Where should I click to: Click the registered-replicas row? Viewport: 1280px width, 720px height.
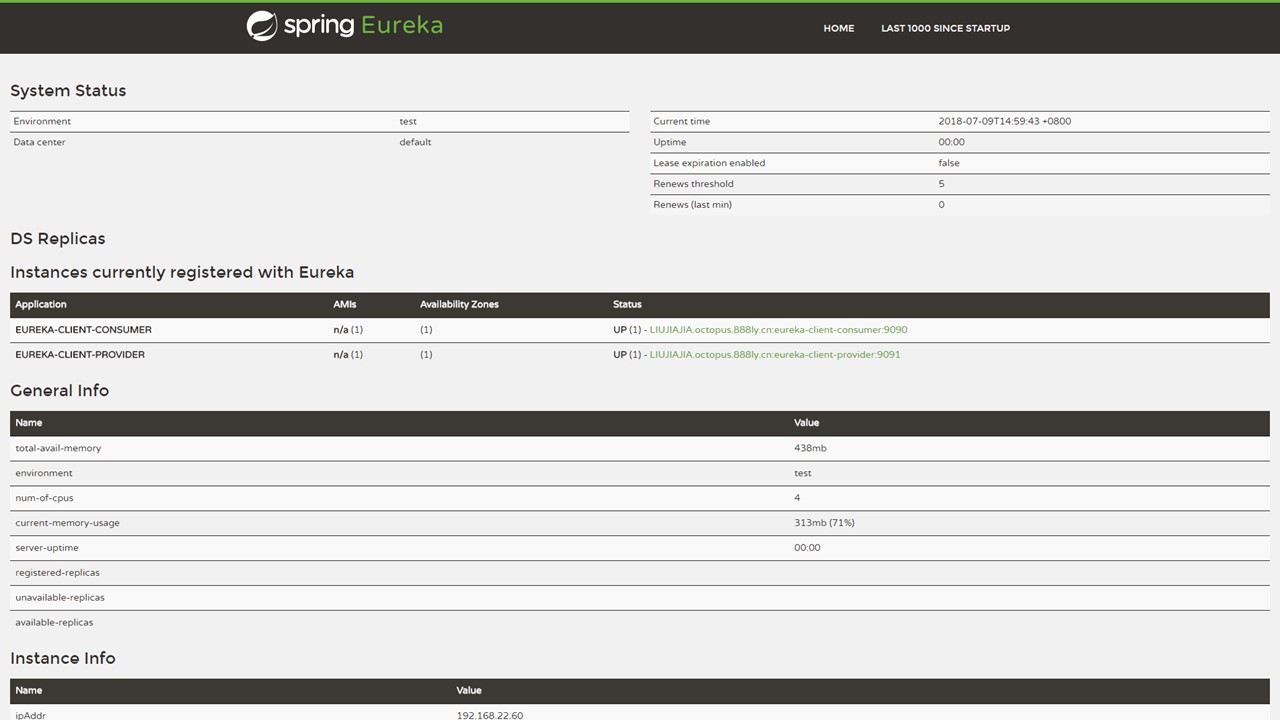(x=57, y=573)
